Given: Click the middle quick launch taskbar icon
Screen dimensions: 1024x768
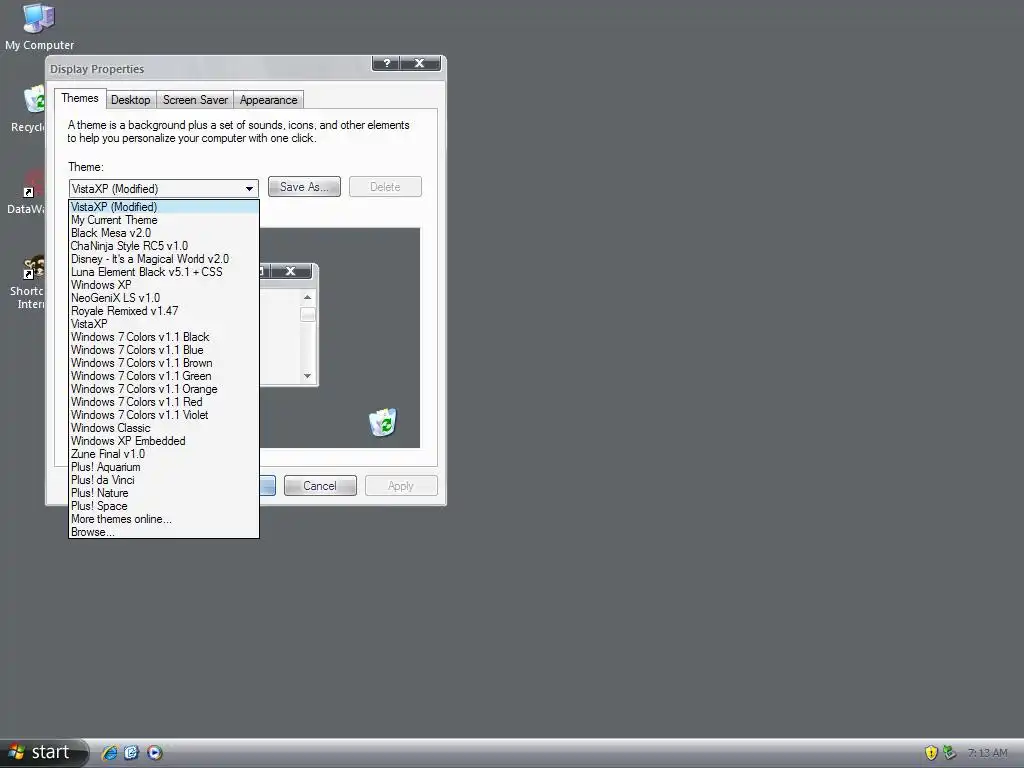Looking at the screenshot, I should coord(132,753).
